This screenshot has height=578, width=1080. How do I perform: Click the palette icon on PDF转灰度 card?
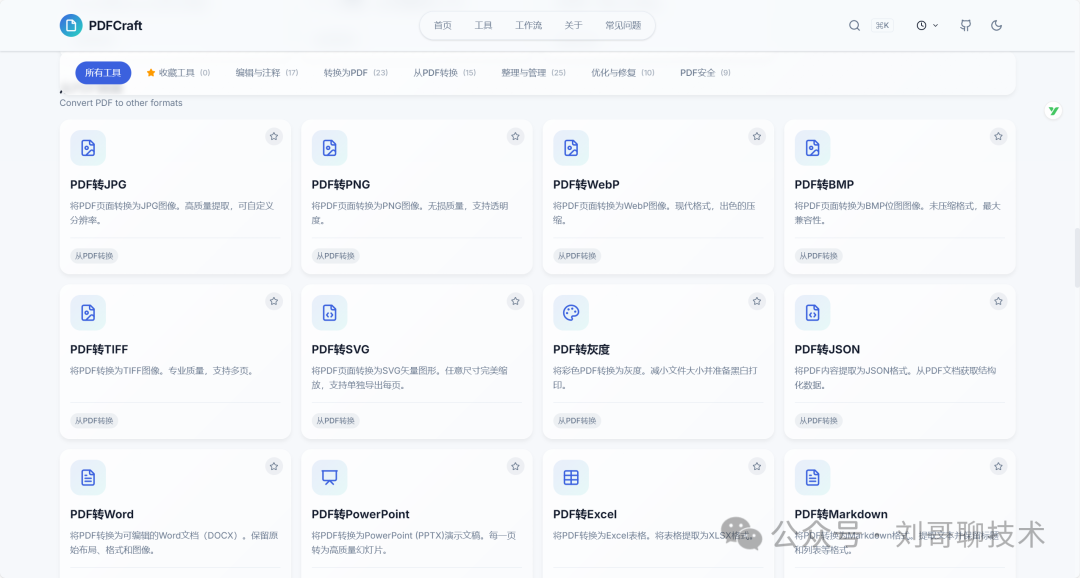[571, 312]
